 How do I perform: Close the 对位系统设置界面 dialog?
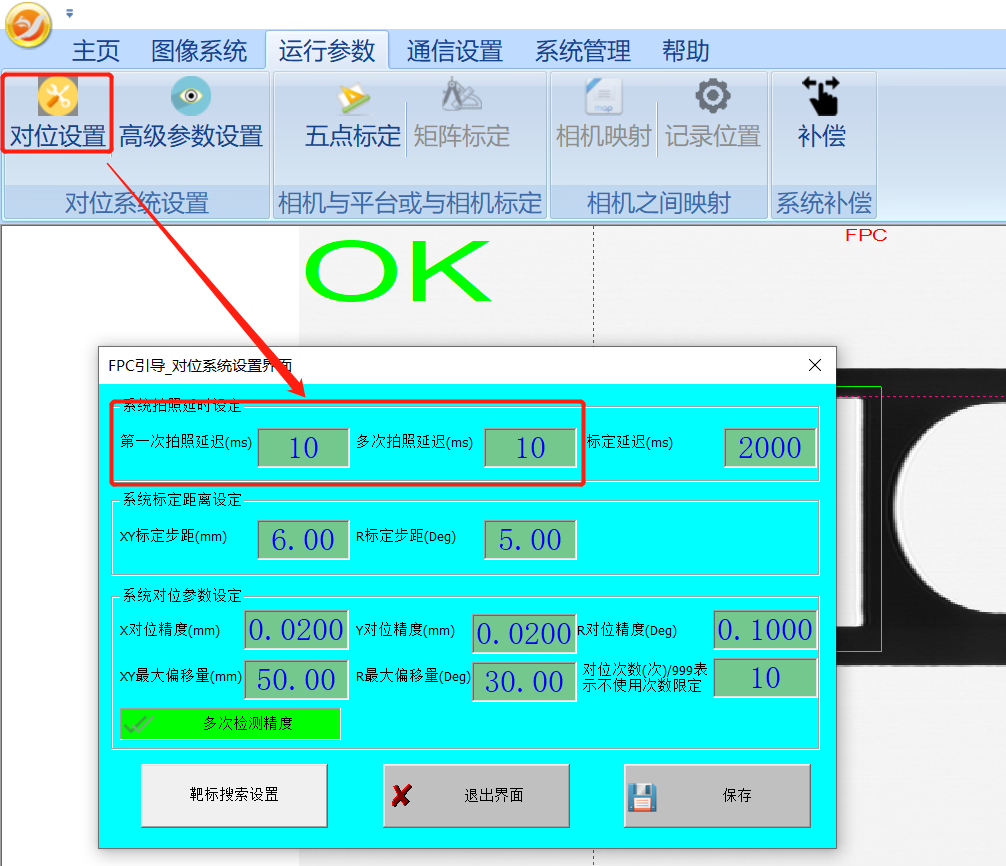[x=815, y=365]
